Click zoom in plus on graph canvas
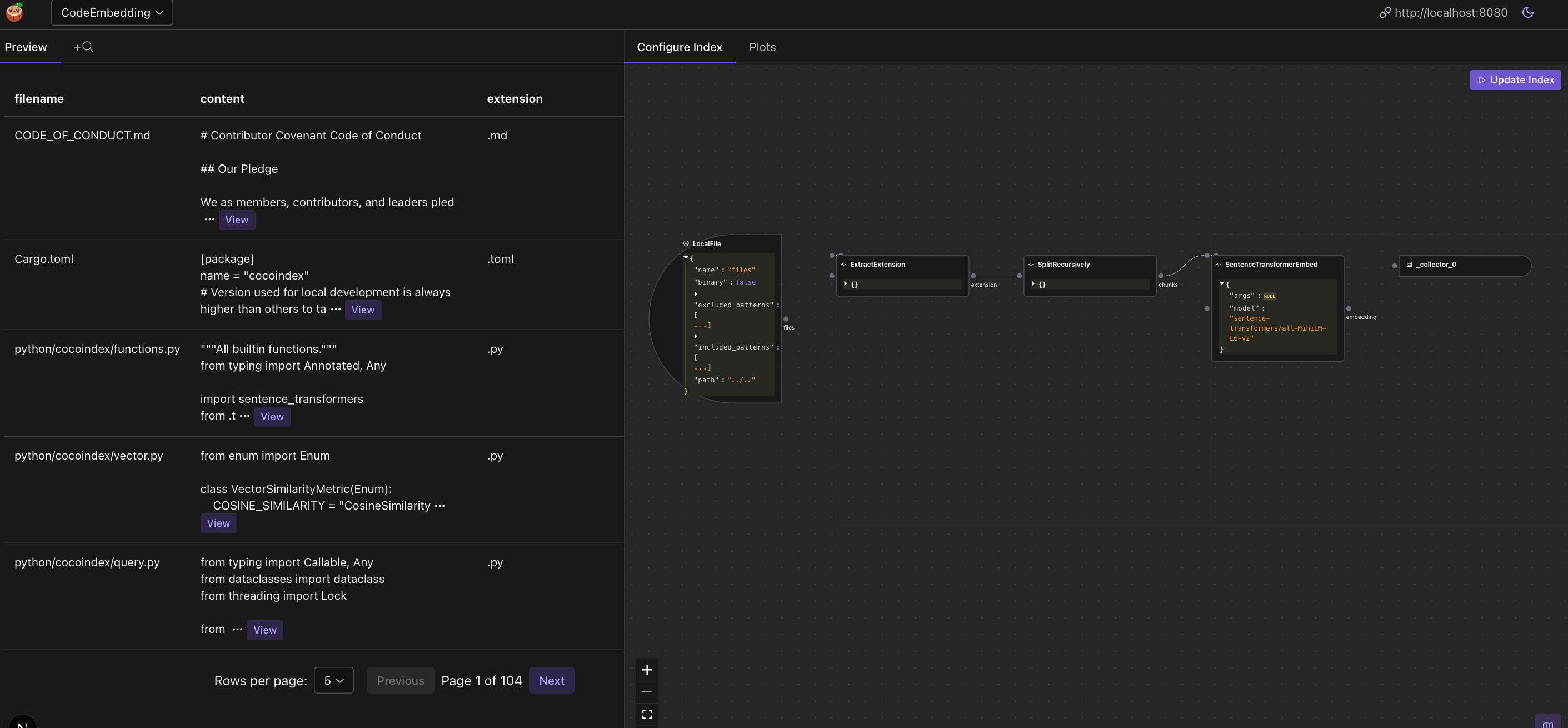Image resolution: width=1568 pixels, height=728 pixels. [647, 670]
